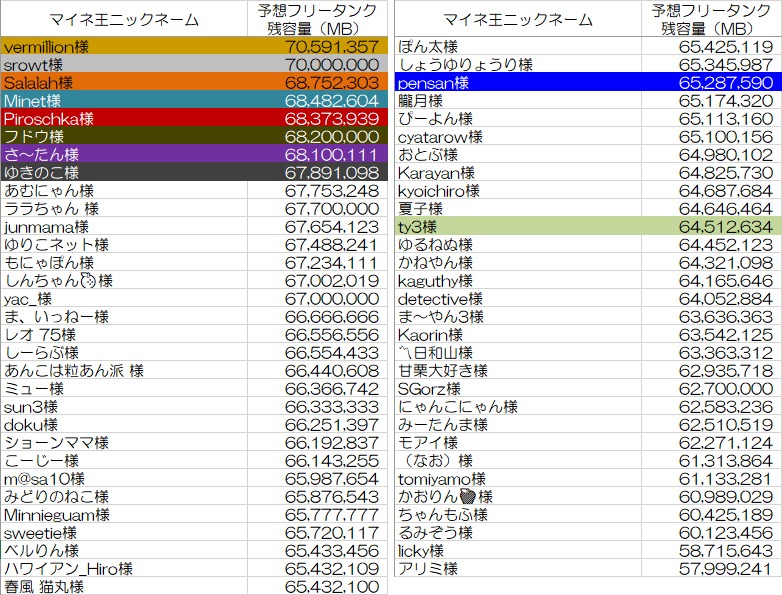This screenshot has height=595, width=782.
Task: Click the green-highlighted ty3様 cell
Action: (517, 227)
